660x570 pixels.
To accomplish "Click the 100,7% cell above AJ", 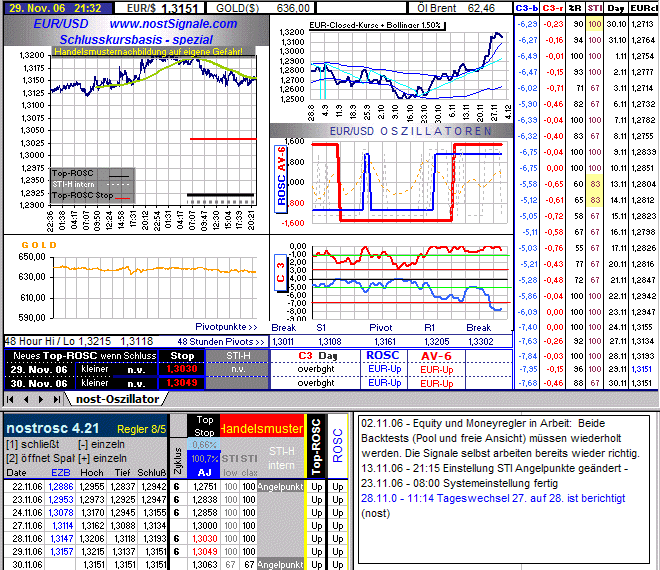I will coord(204,458).
